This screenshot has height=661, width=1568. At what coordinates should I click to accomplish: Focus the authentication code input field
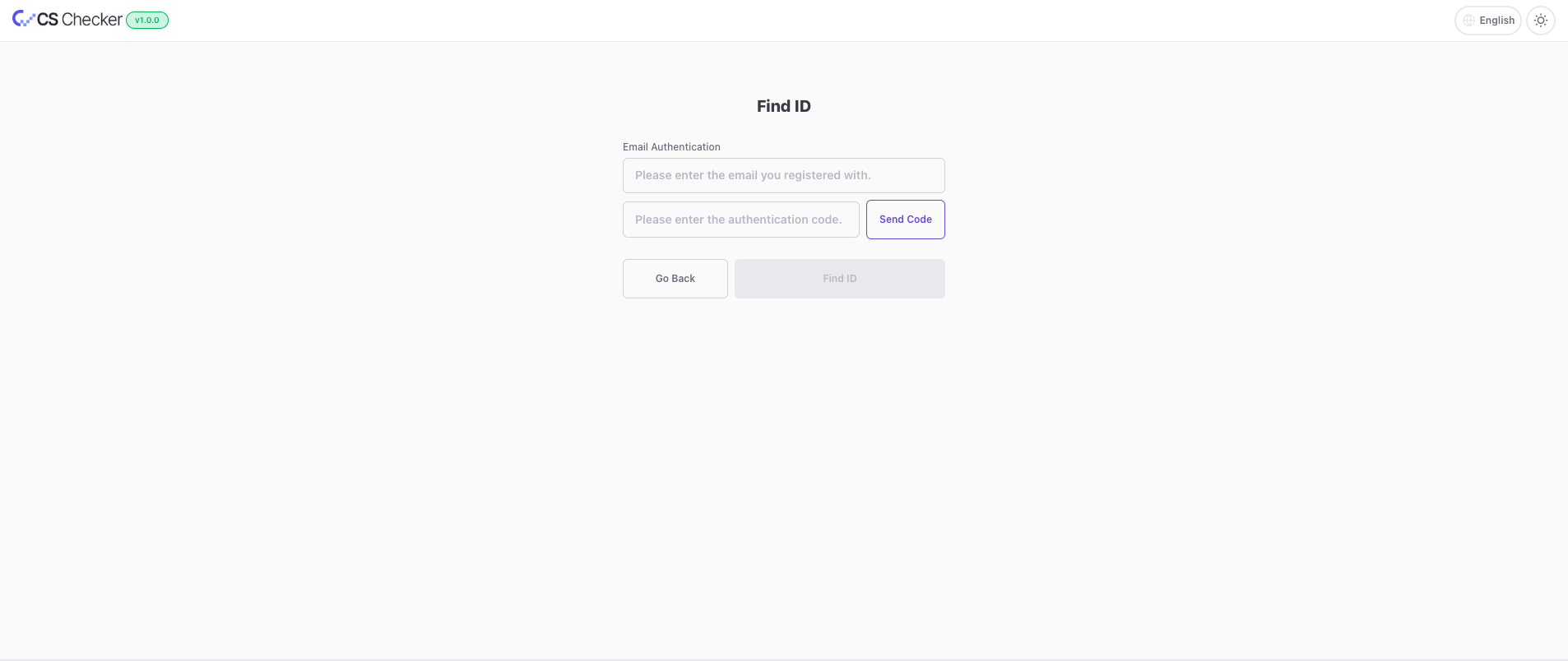[740, 220]
